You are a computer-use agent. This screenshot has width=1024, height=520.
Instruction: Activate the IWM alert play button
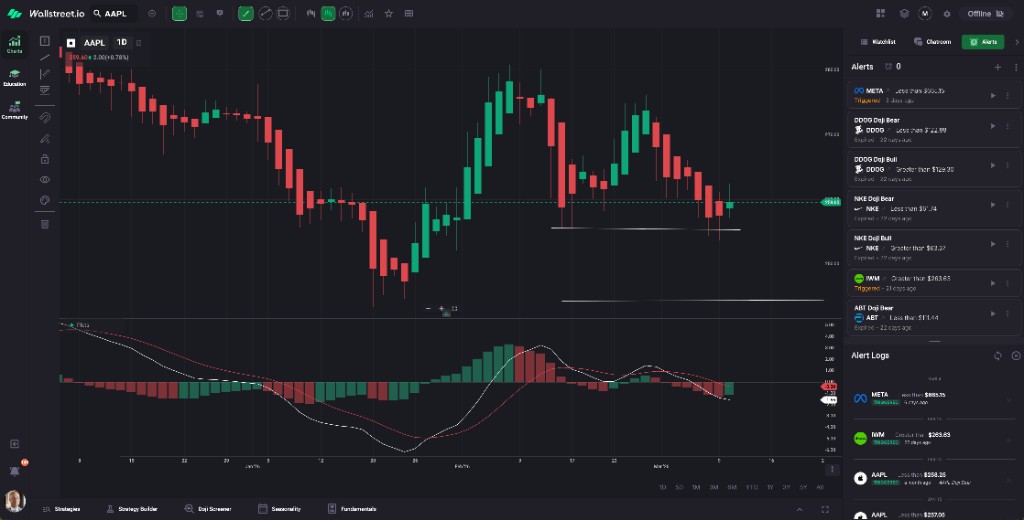click(x=993, y=283)
